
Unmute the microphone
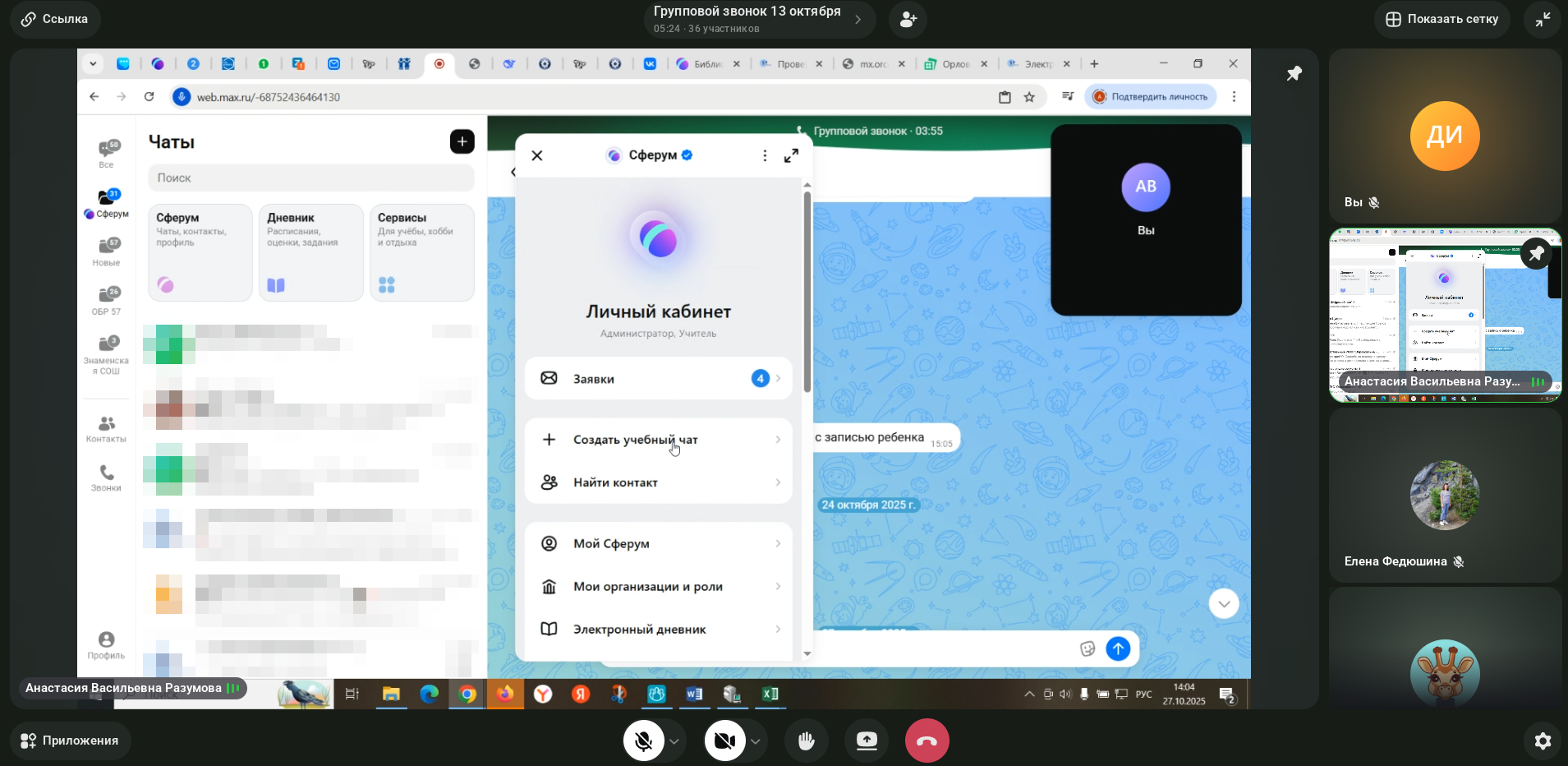643,741
